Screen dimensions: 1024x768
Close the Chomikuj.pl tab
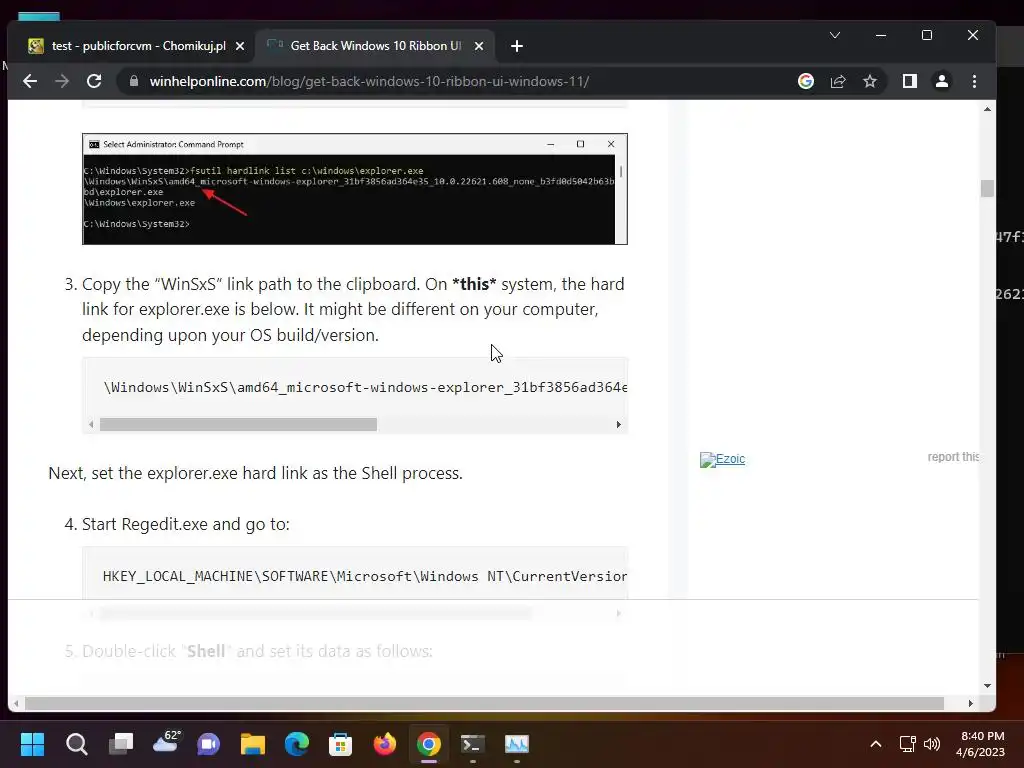[x=240, y=46]
